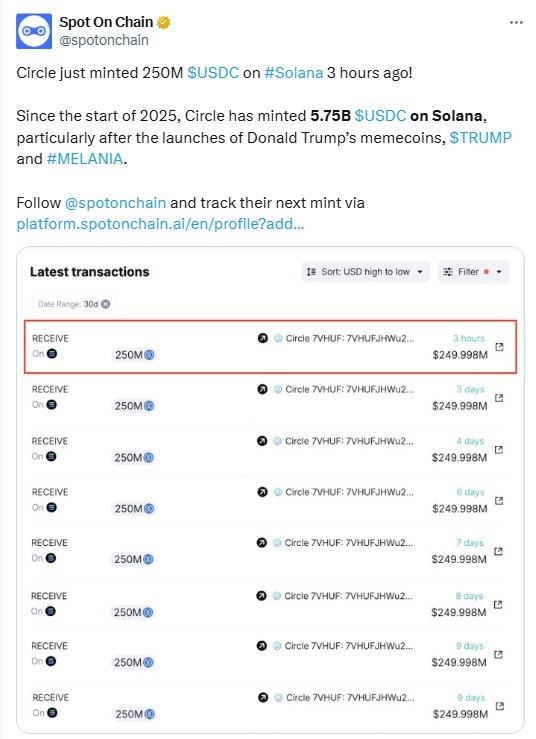The width and height of the screenshot is (536, 739).
Task: Open external link icon for the 3 hours transaction
Action: pyautogui.click(x=499, y=347)
